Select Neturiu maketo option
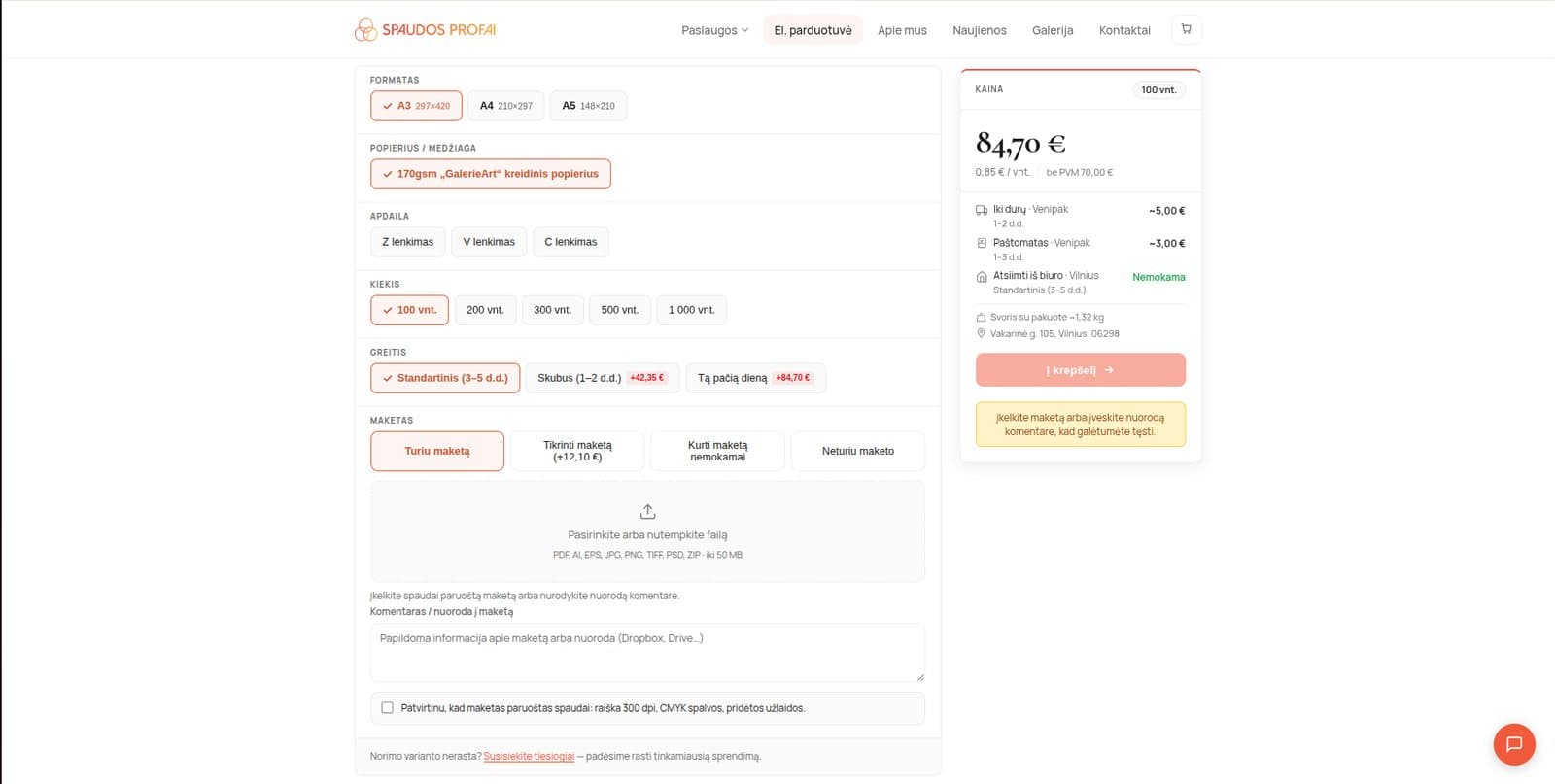This screenshot has width=1555, height=784. 857,451
